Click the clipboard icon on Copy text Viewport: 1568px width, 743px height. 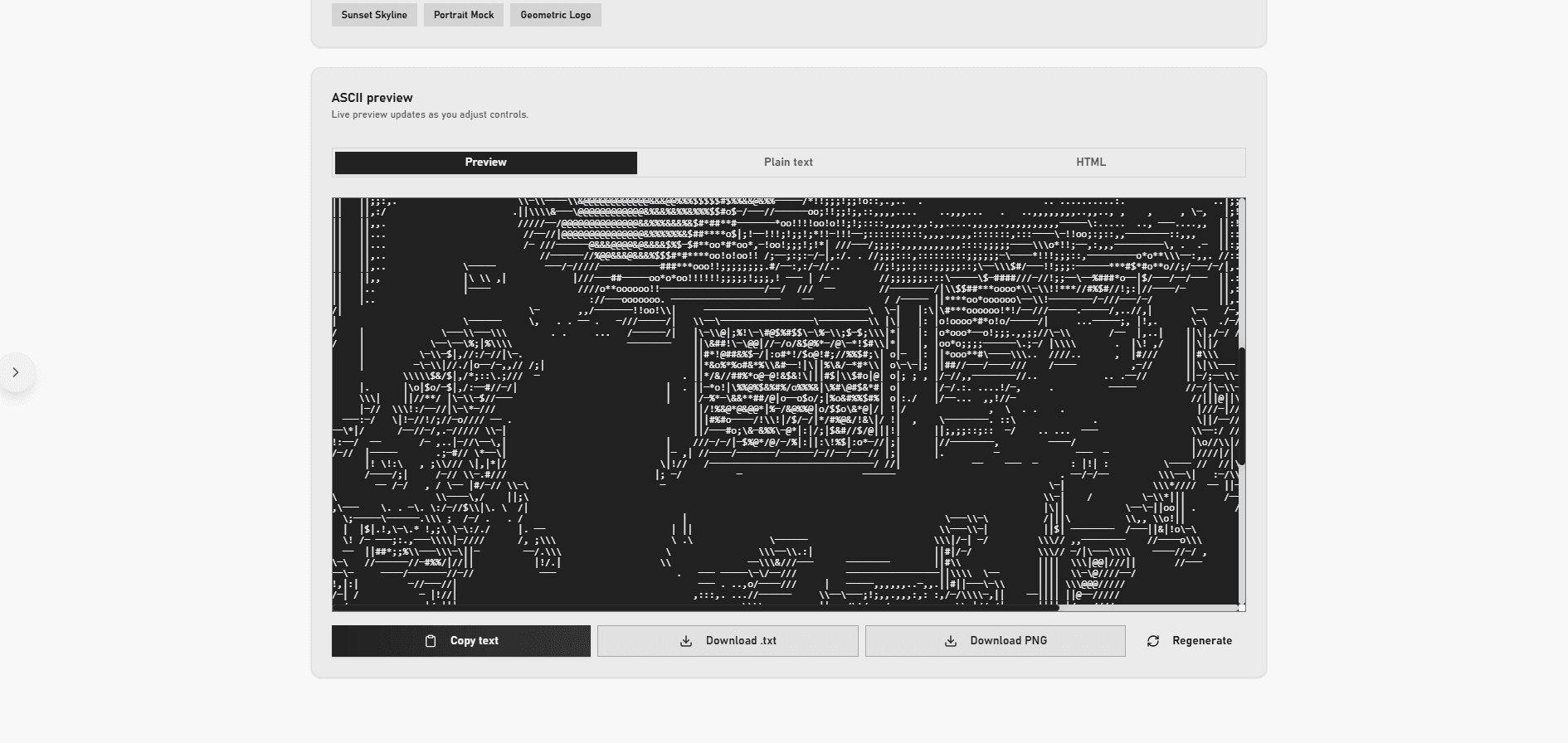(430, 641)
